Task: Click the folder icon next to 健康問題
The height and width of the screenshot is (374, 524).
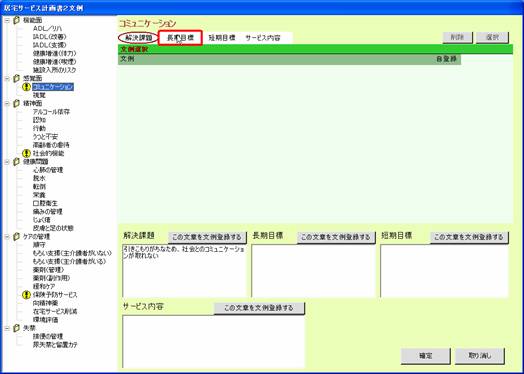Action: tap(16, 162)
